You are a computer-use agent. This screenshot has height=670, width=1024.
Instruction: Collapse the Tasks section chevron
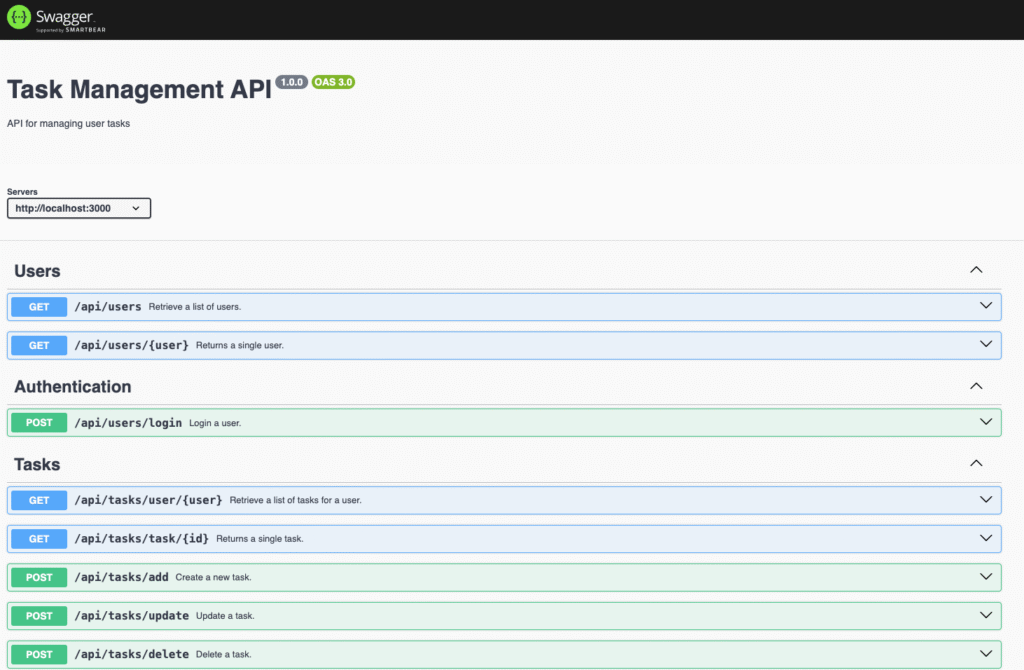[x=976, y=463]
